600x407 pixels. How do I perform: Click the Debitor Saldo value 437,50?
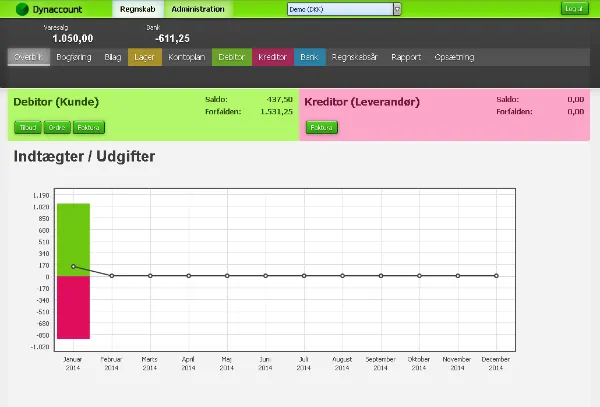280,99
